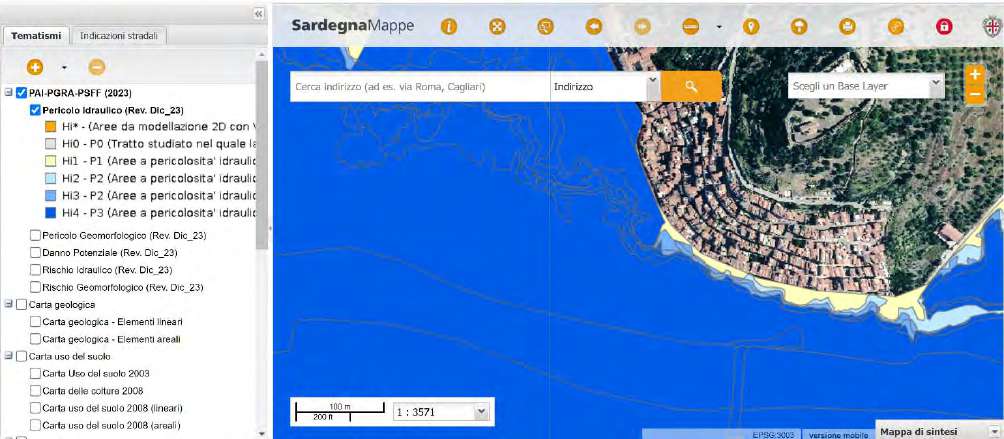Click the print map icon

[x=848, y=27]
